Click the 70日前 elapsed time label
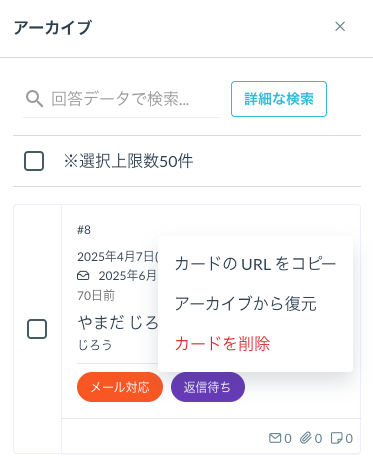 click(x=96, y=295)
